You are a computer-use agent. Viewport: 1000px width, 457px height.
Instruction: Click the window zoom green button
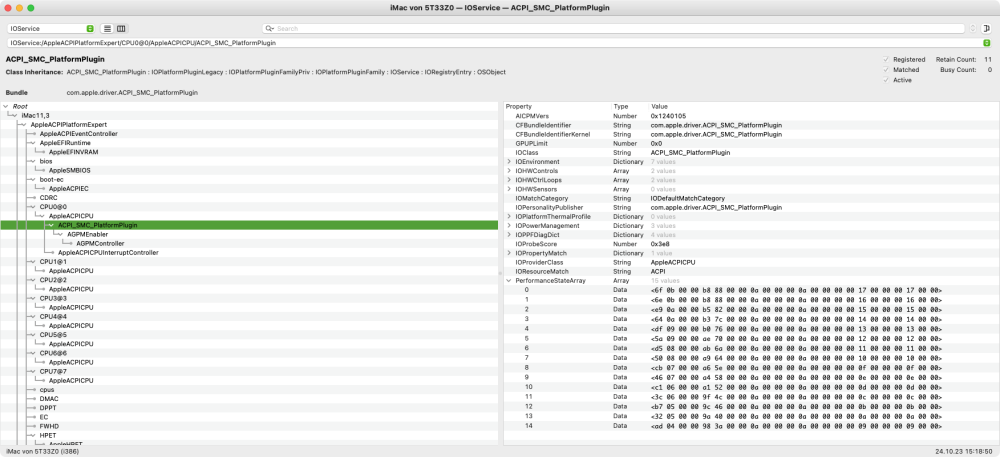click(x=31, y=8)
